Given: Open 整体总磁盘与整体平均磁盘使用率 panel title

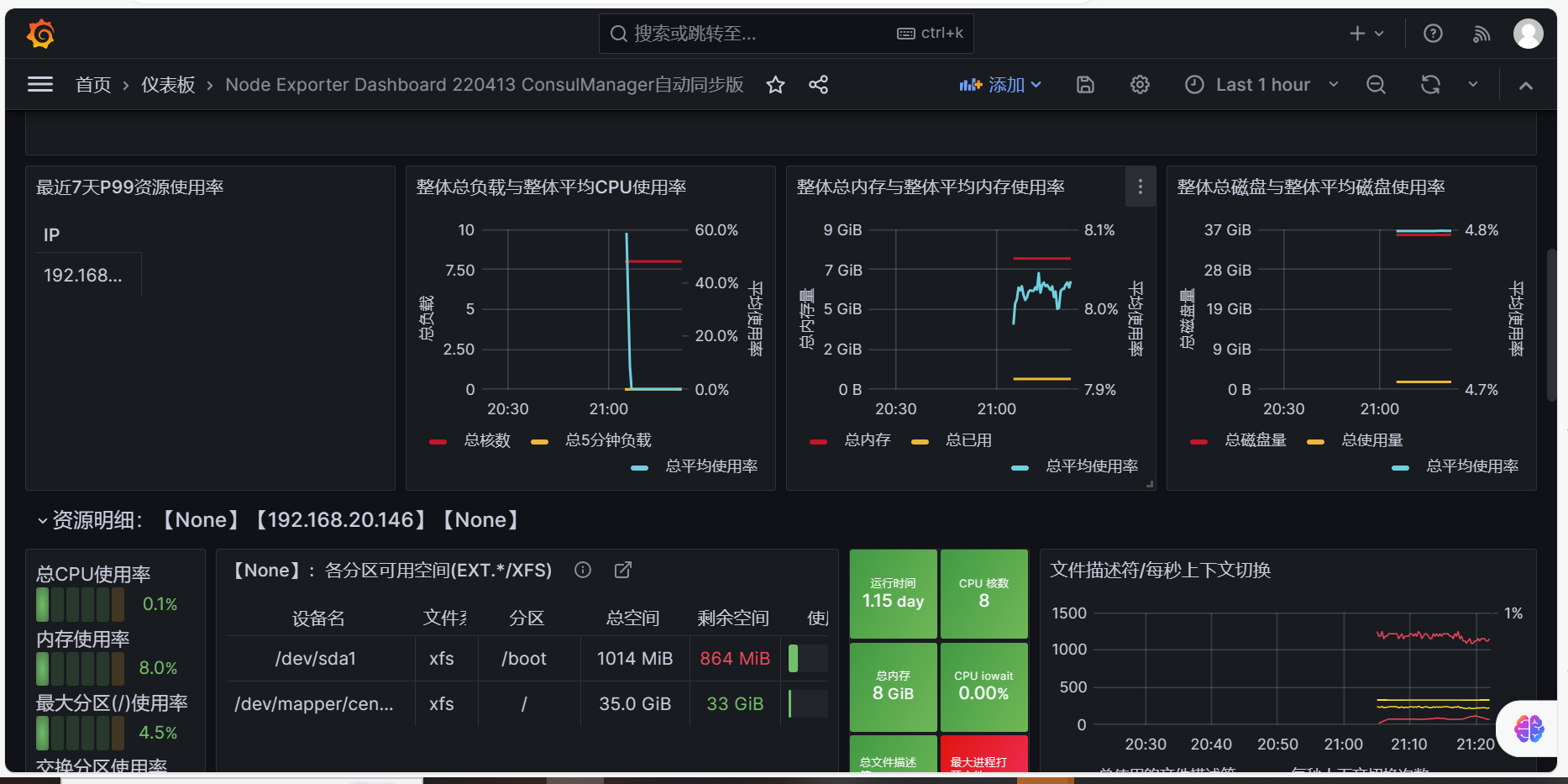Looking at the screenshot, I should click(x=1311, y=187).
